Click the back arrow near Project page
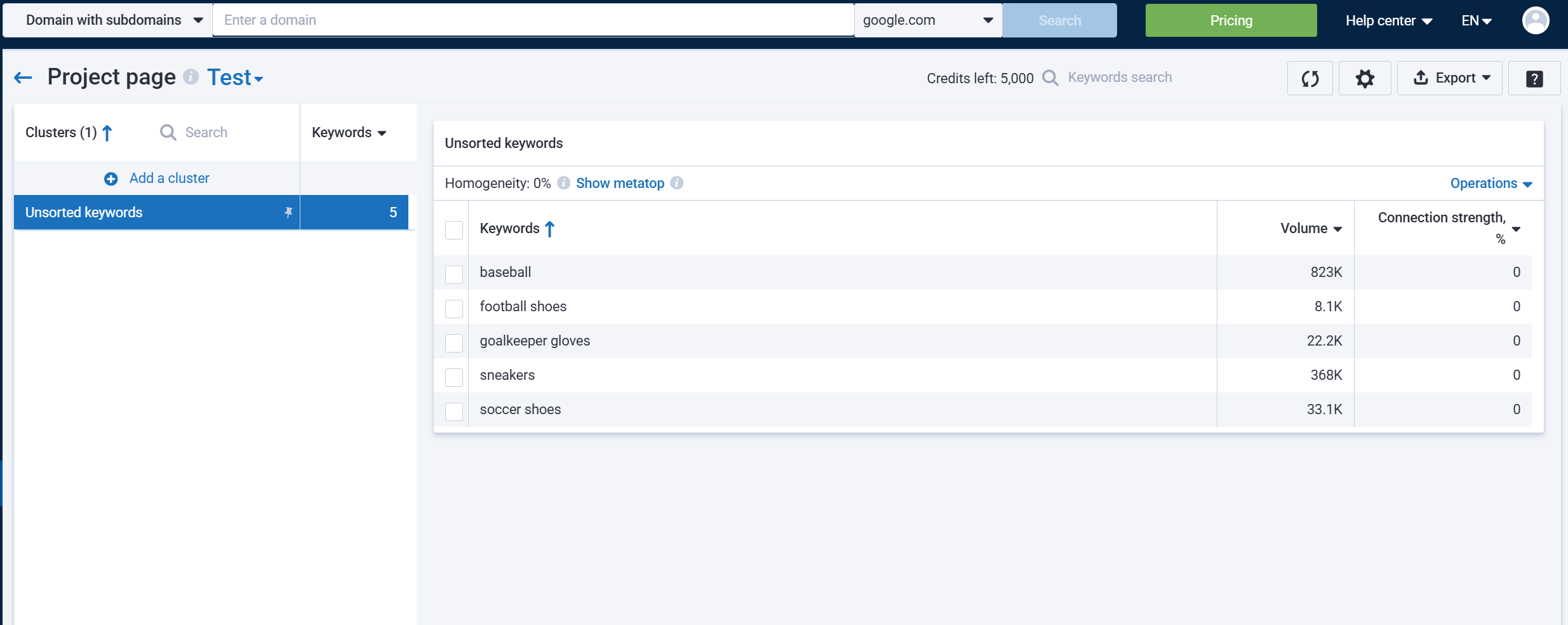Viewport: 1568px width, 625px height. click(x=23, y=77)
